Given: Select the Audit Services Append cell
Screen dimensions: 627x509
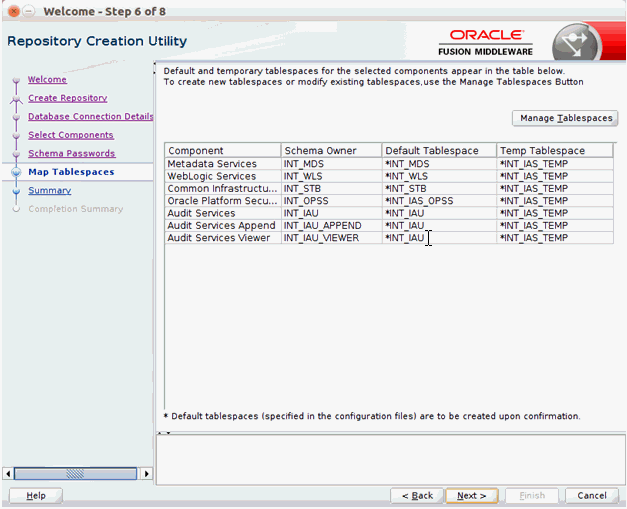Looking at the screenshot, I should tap(223, 226).
